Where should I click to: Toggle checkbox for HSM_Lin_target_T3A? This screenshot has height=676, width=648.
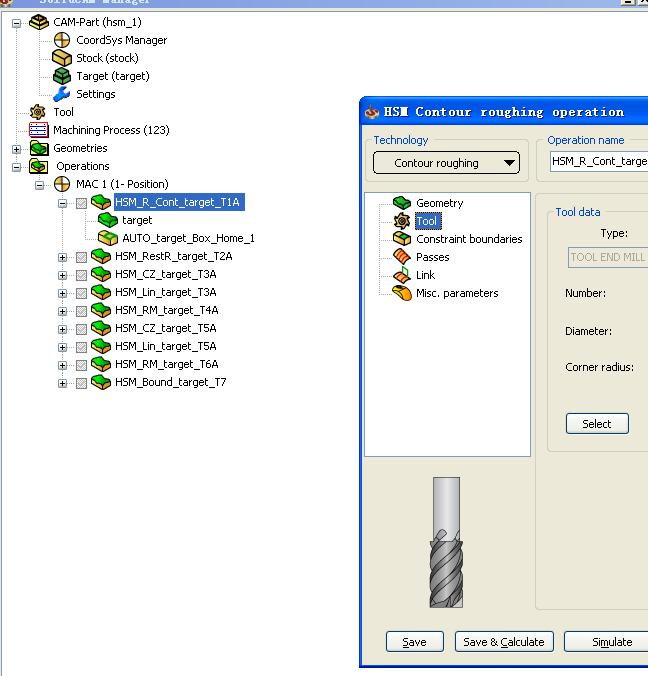pyautogui.click(x=81, y=293)
